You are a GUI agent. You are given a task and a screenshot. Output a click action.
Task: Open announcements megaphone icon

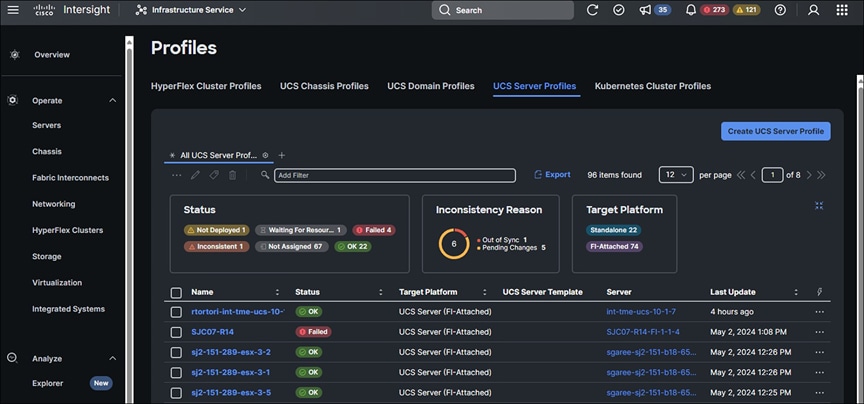645,10
